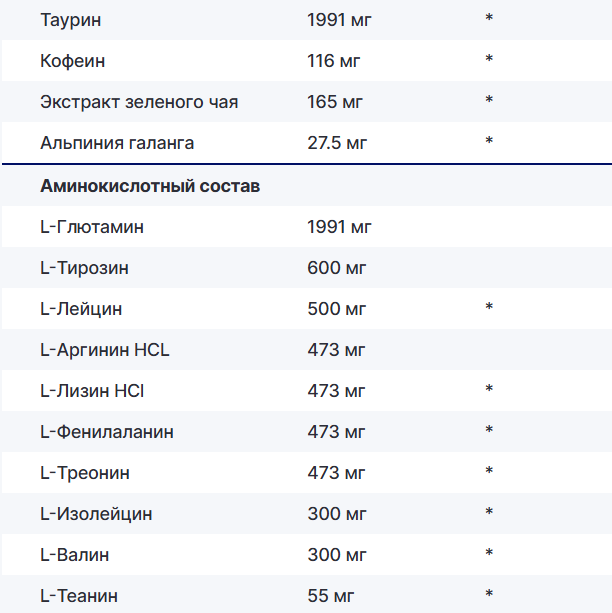Click the L-Тирозин label
612x613 pixels.
click(84, 268)
